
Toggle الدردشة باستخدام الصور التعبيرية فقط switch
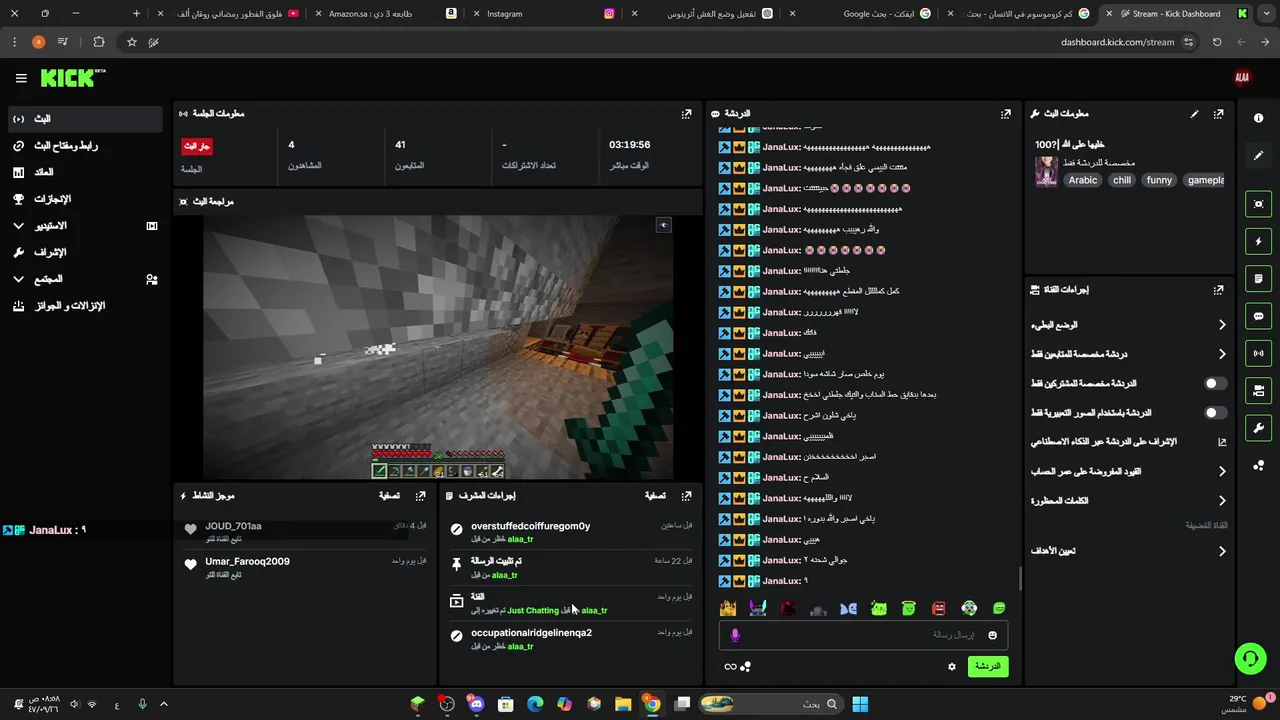(x=1215, y=412)
